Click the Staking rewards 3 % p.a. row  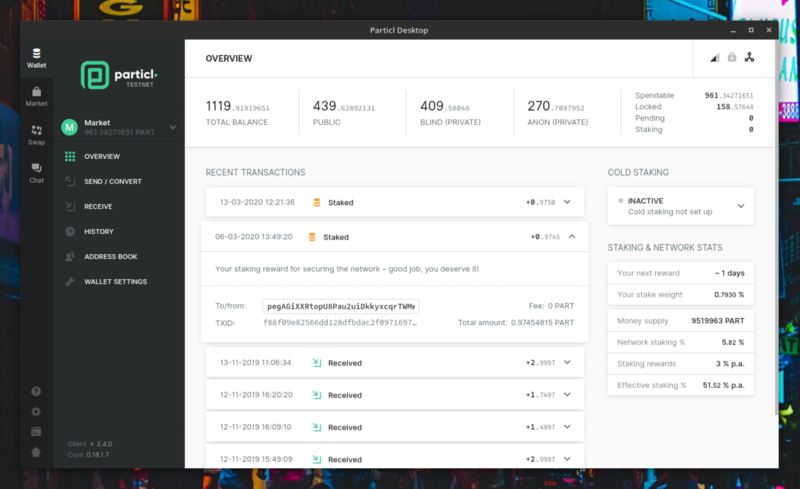click(681, 364)
